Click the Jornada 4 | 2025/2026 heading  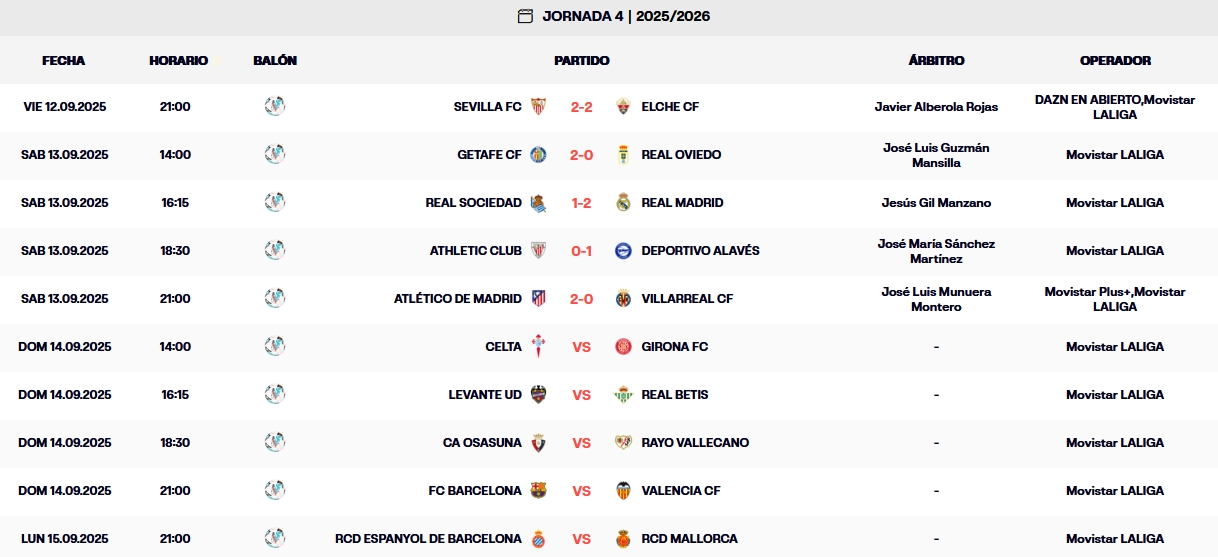[x=626, y=16]
